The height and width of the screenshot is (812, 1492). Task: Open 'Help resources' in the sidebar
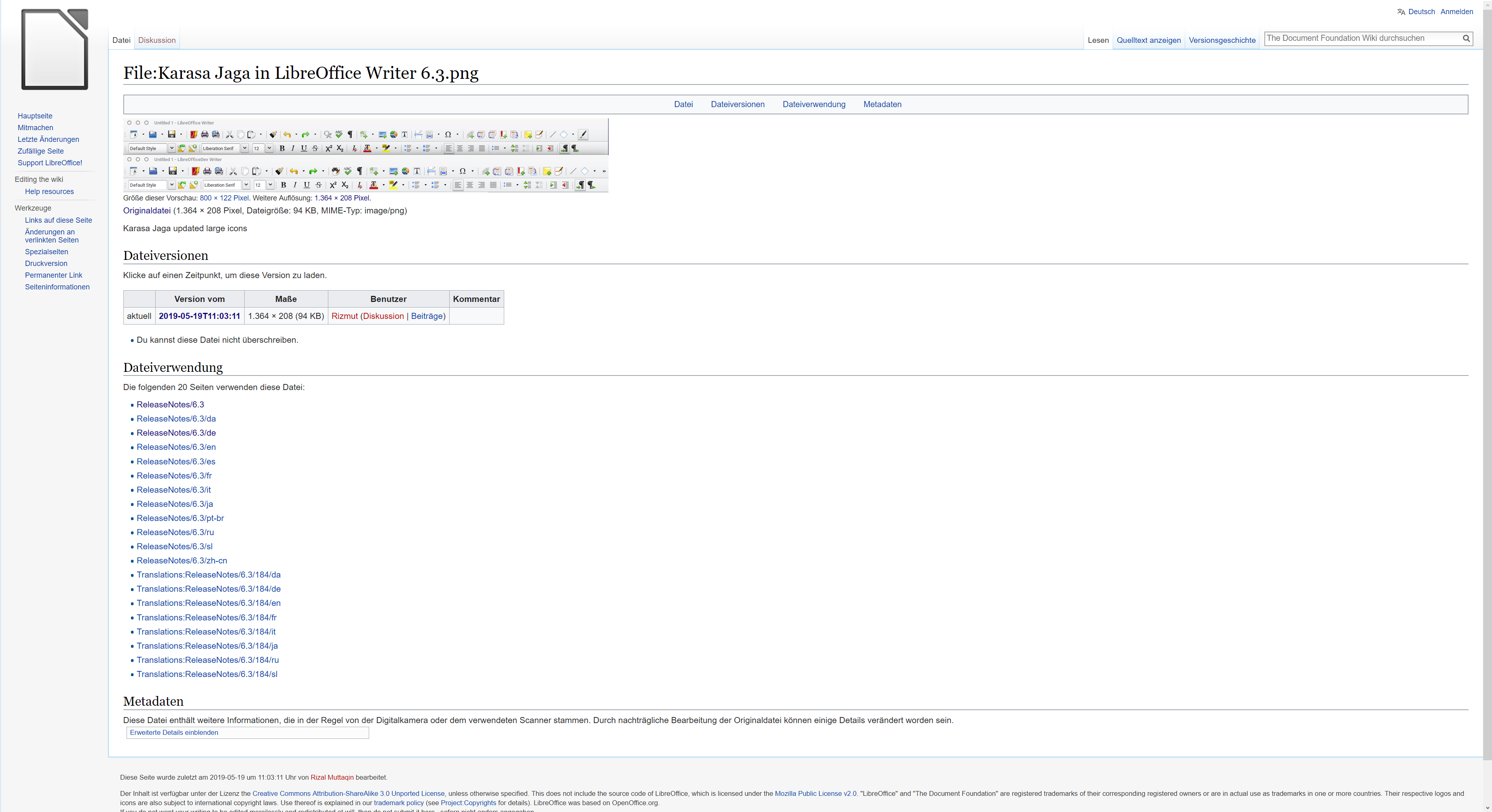[x=49, y=192]
